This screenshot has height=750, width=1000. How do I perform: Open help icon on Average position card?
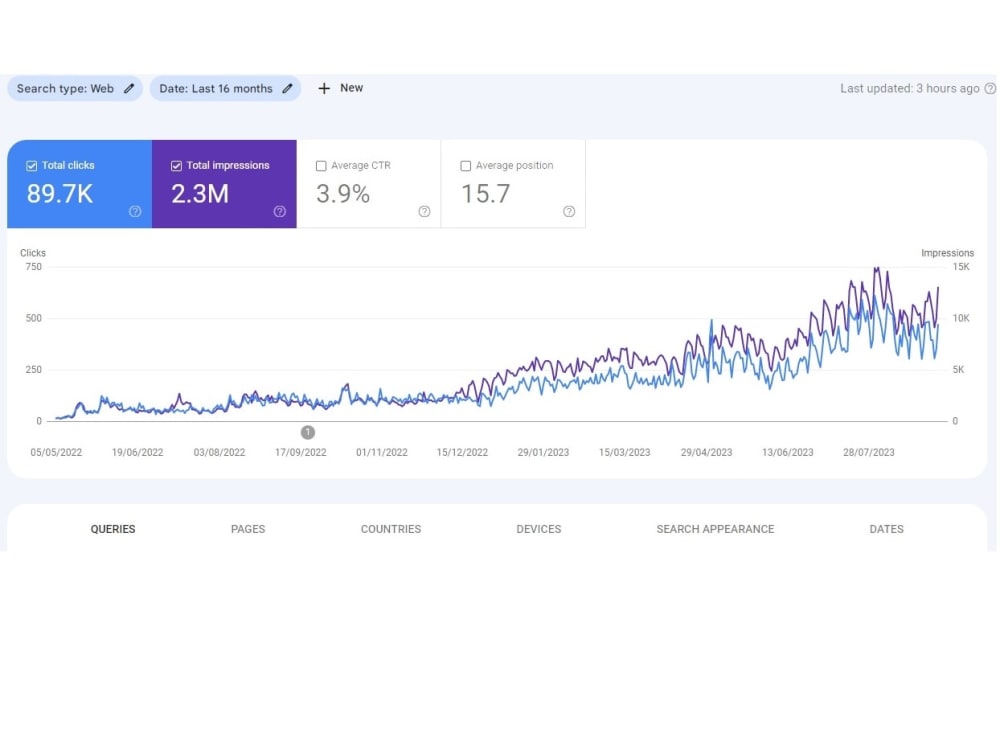(x=570, y=212)
